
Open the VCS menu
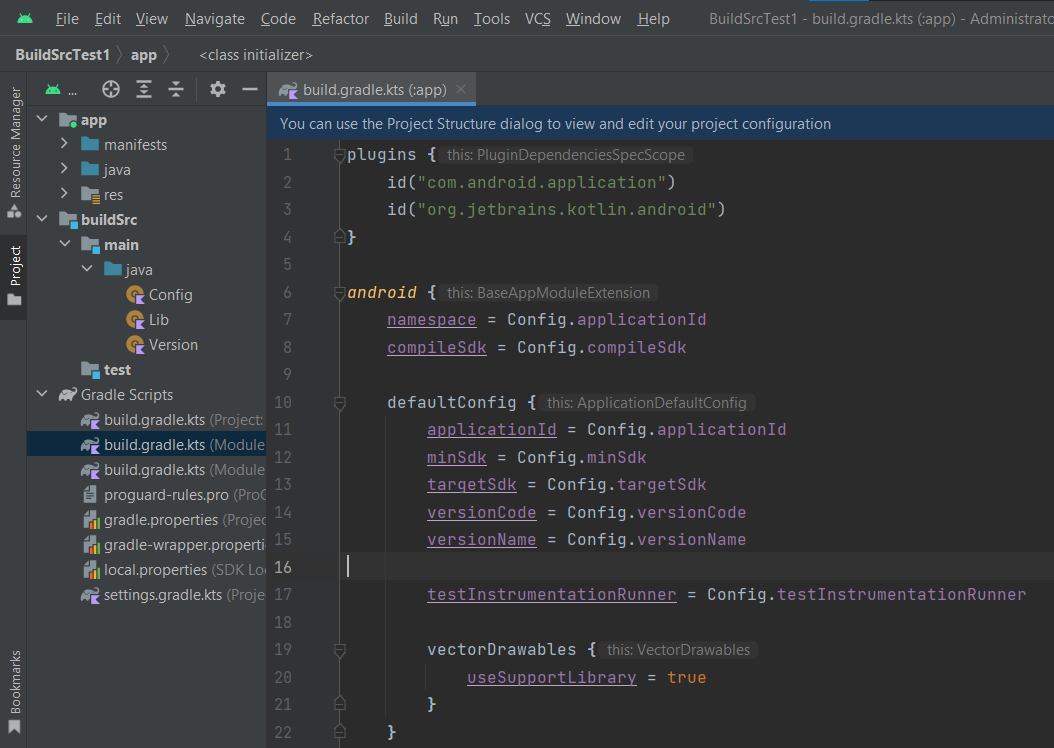coord(537,19)
